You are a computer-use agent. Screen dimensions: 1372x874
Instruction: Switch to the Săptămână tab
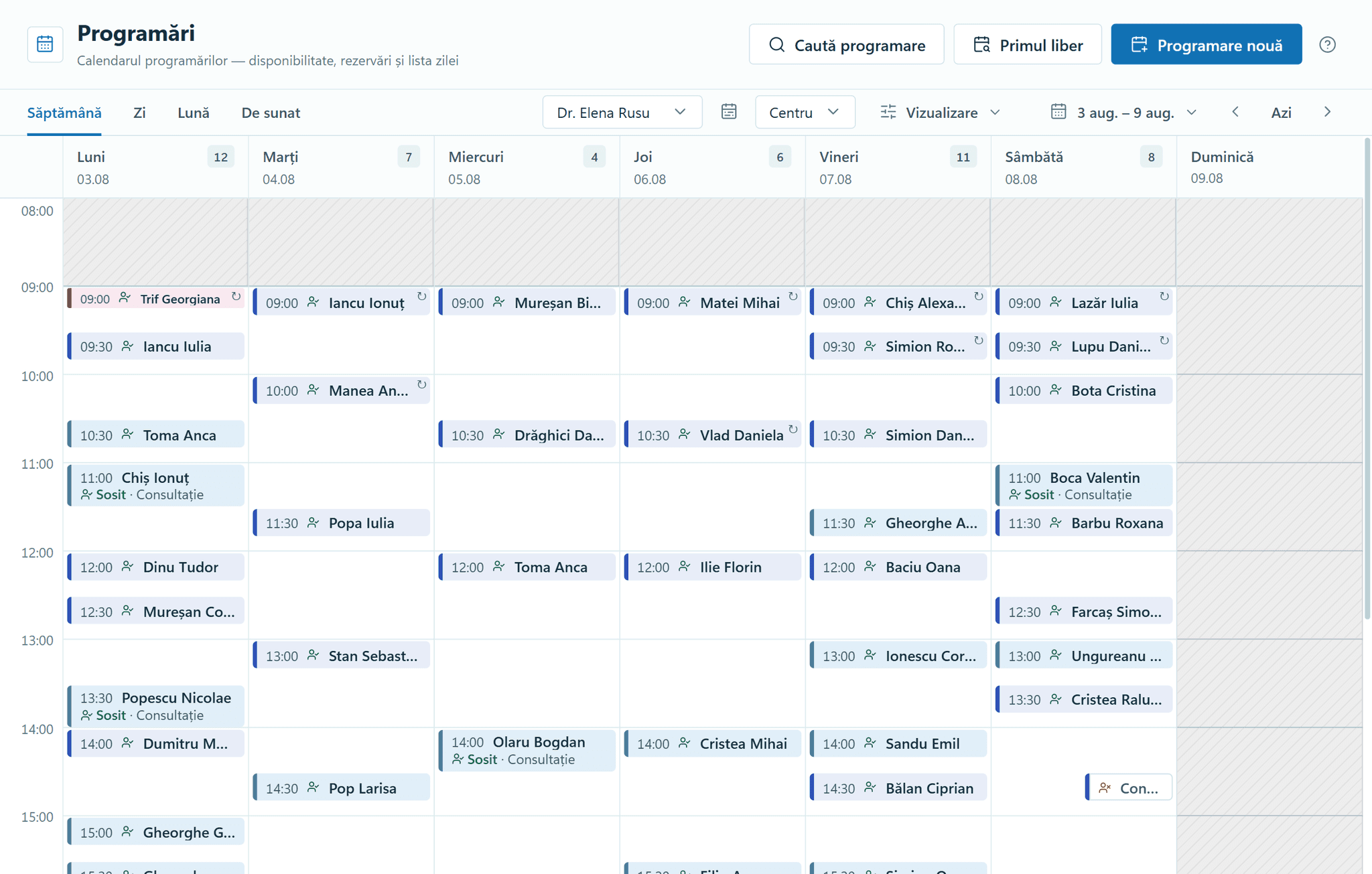pos(64,113)
